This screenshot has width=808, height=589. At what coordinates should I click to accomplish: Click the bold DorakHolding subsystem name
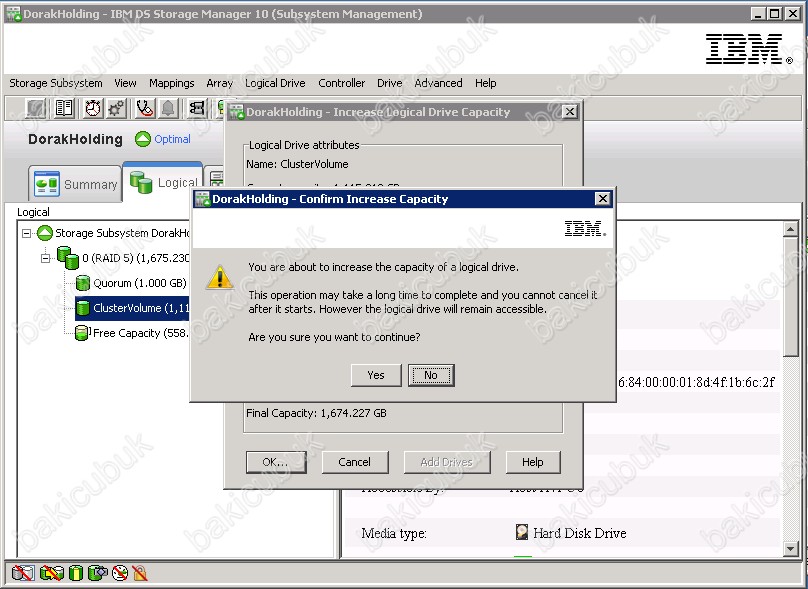(x=75, y=139)
